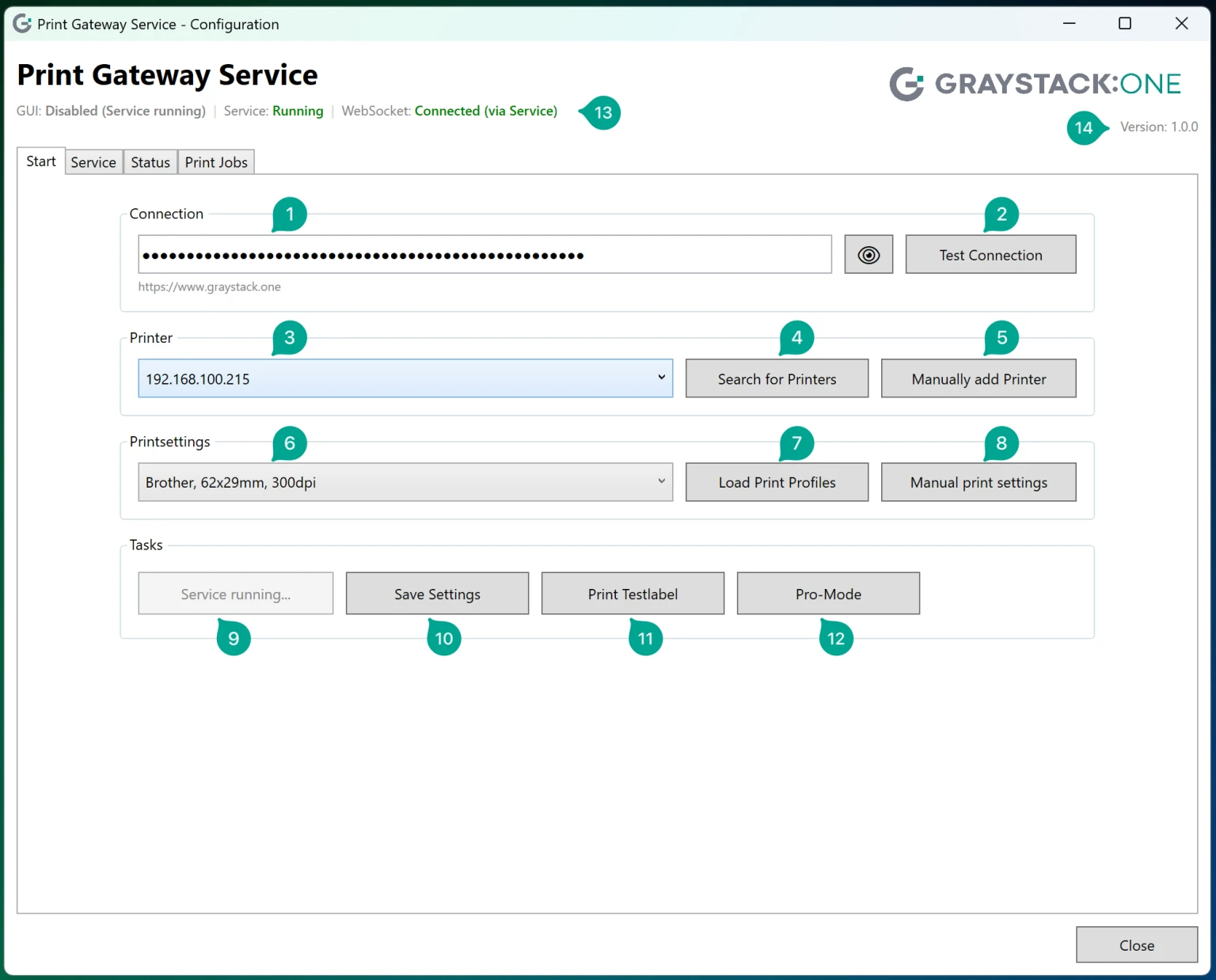Click the app icon in title bar
Screen dimensions: 1216x980
pyautogui.click(x=22, y=24)
